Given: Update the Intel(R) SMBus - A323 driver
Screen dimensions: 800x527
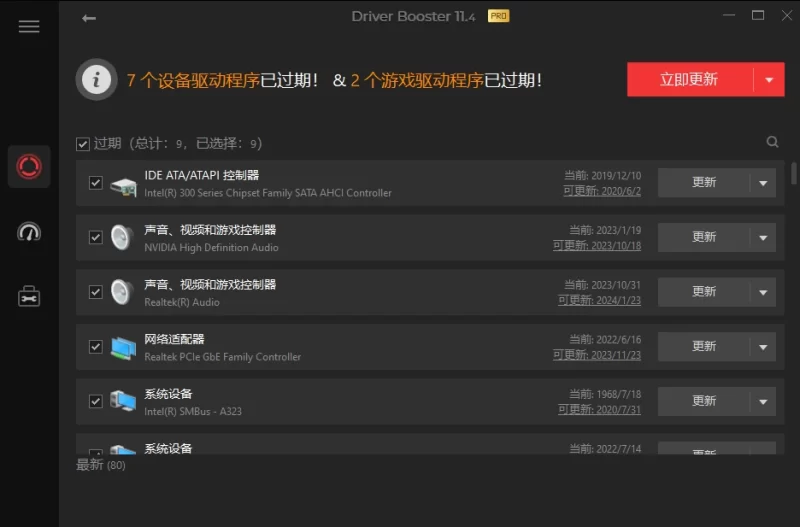Looking at the screenshot, I should pos(704,401).
